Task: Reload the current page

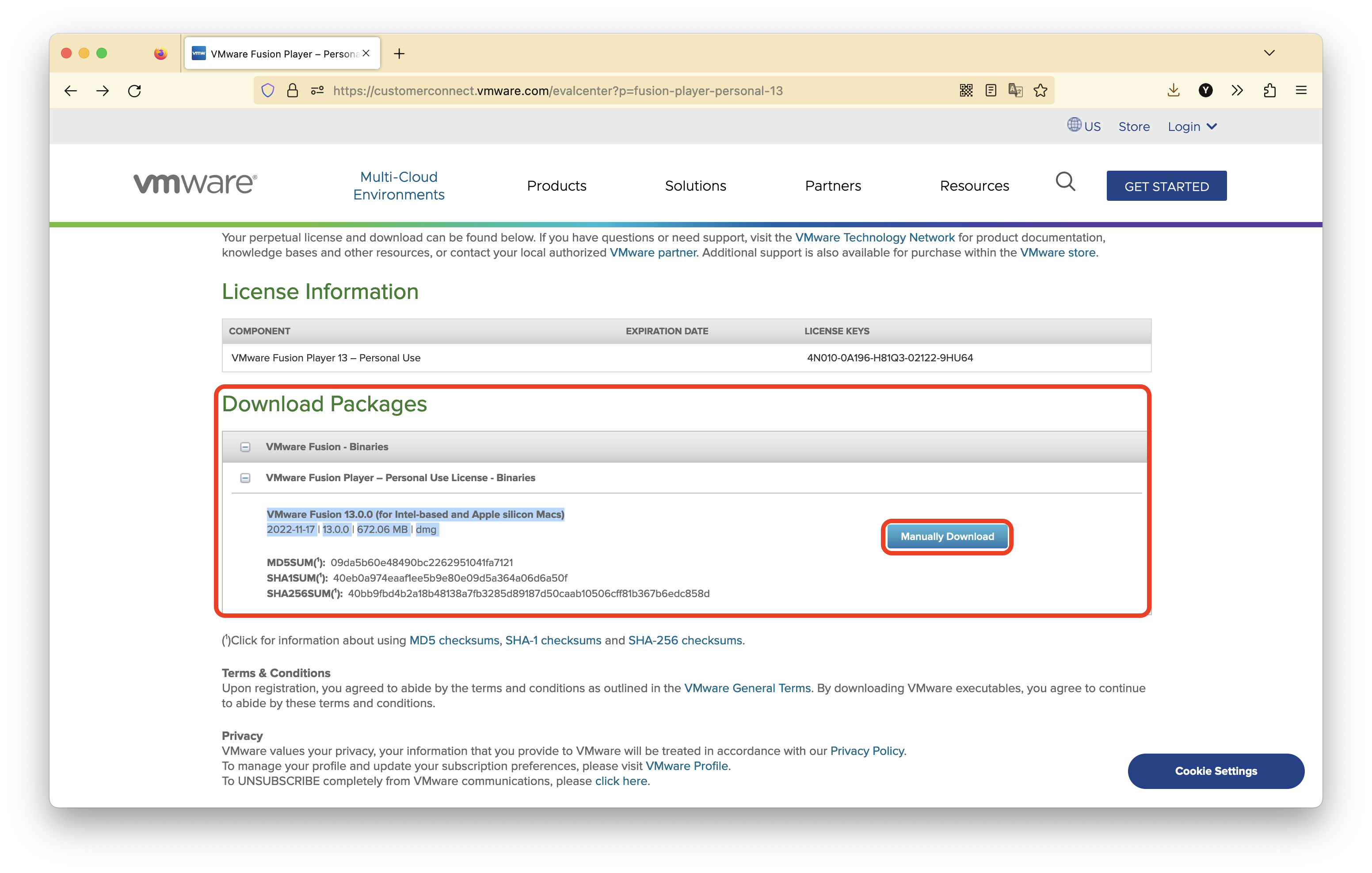Action: 134,91
